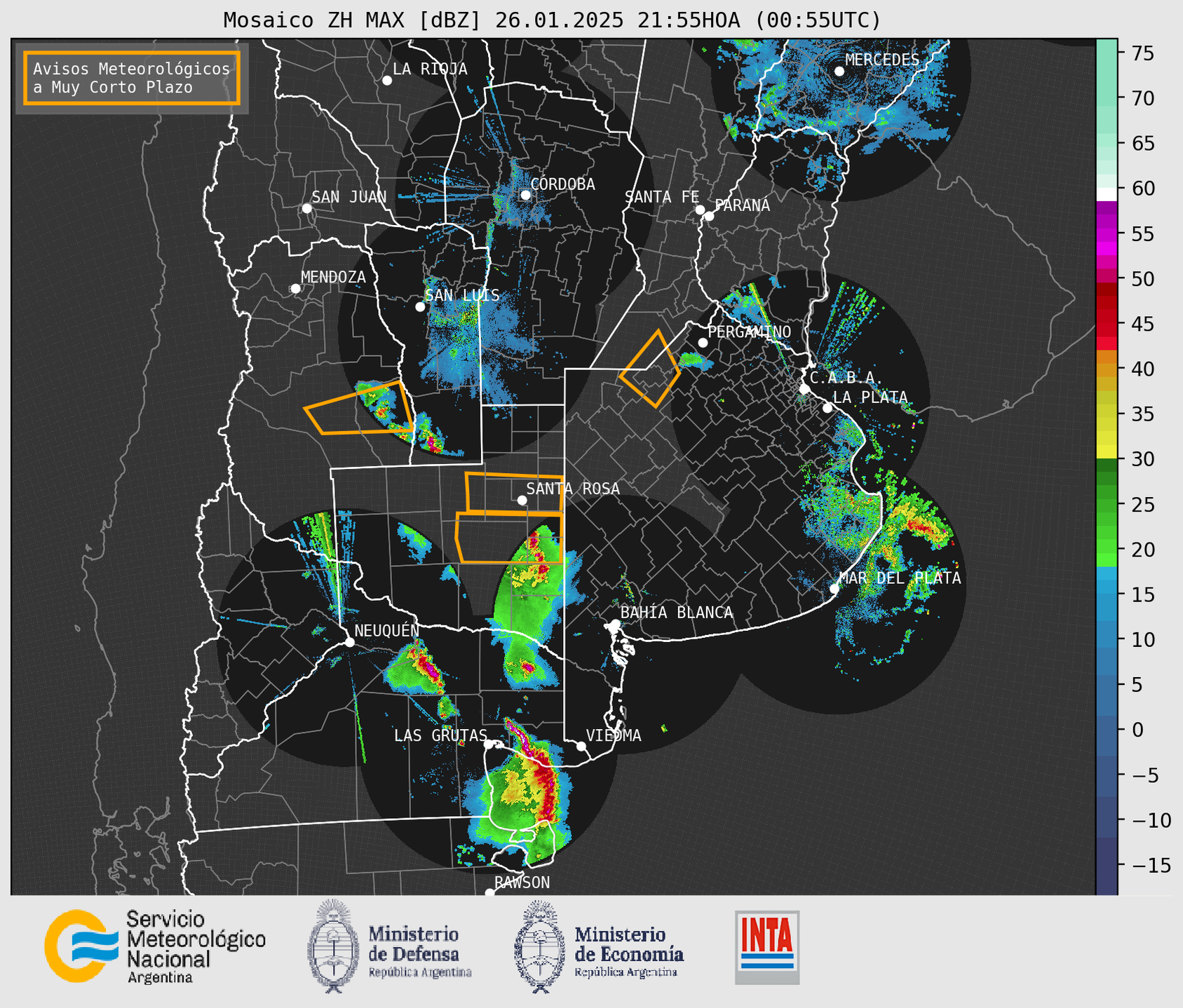Click the MENDOZA city label
The image size is (1183, 1008).
tap(333, 277)
